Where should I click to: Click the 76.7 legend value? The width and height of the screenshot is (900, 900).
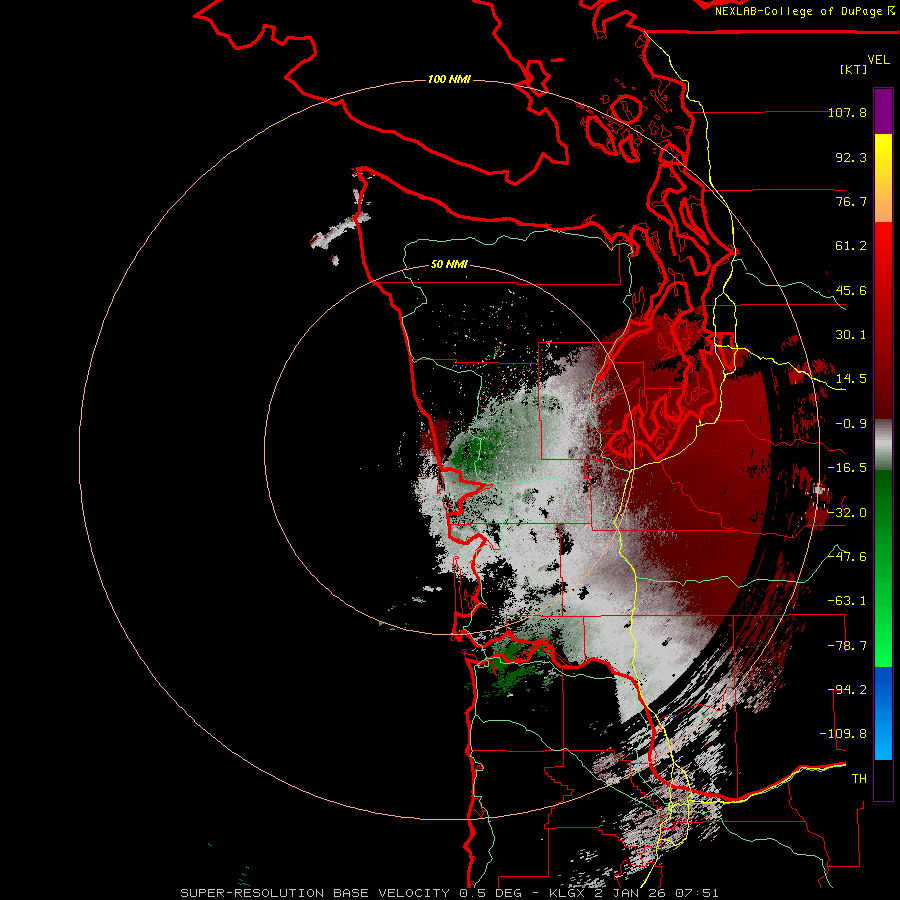tap(851, 201)
